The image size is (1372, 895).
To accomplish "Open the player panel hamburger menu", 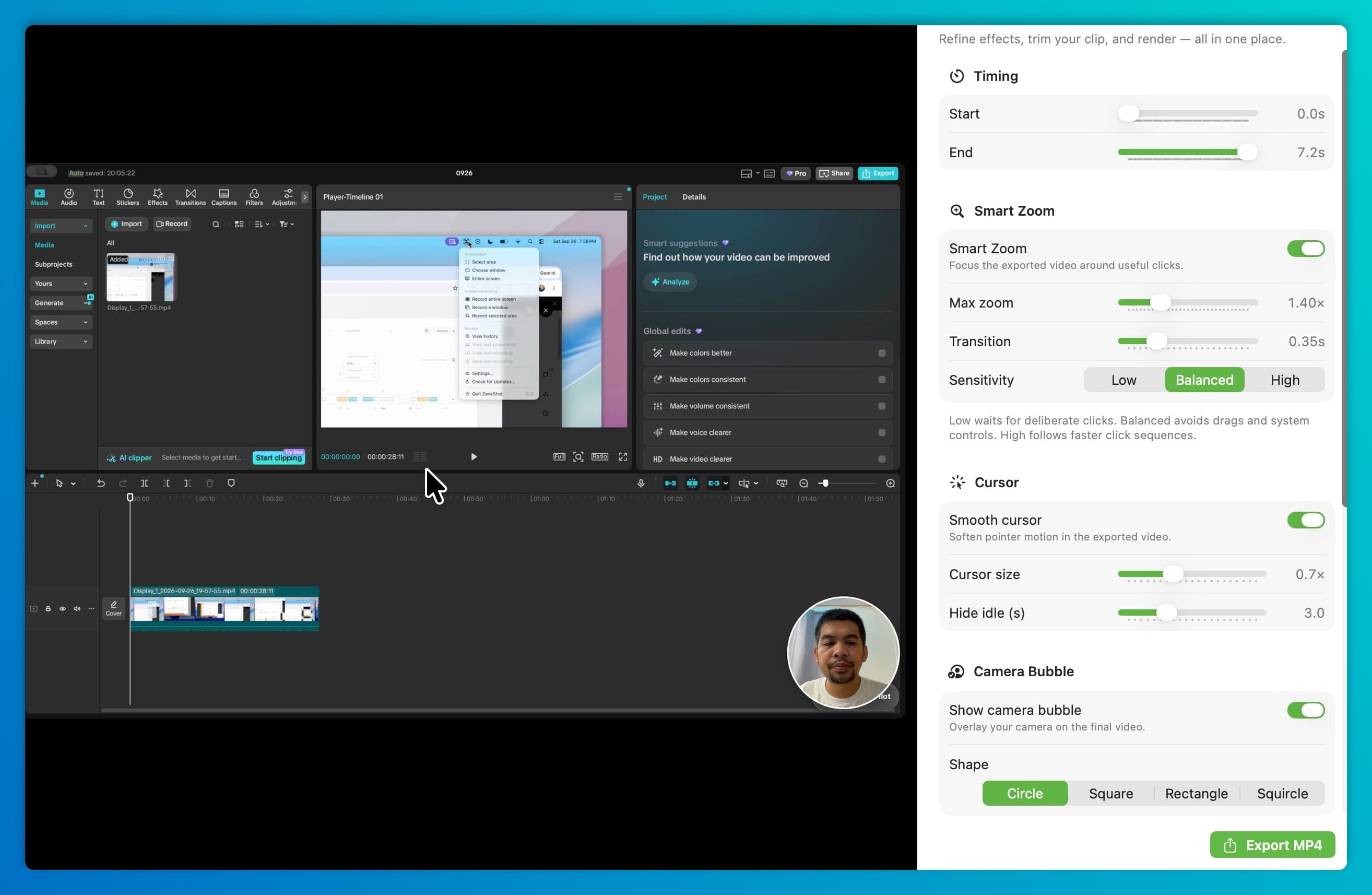I will click(x=618, y=197).
